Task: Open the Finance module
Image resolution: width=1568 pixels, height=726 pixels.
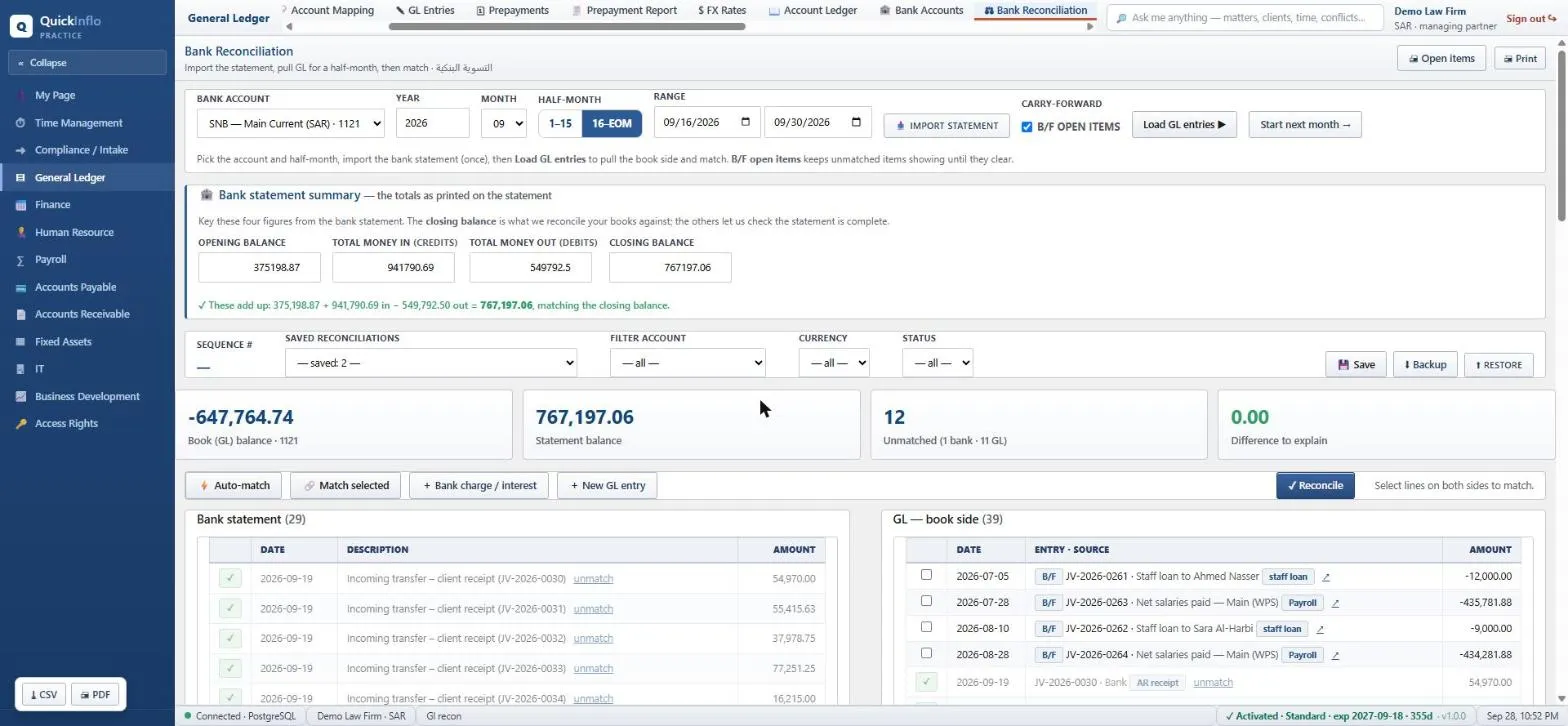Action: click(52, 204)
